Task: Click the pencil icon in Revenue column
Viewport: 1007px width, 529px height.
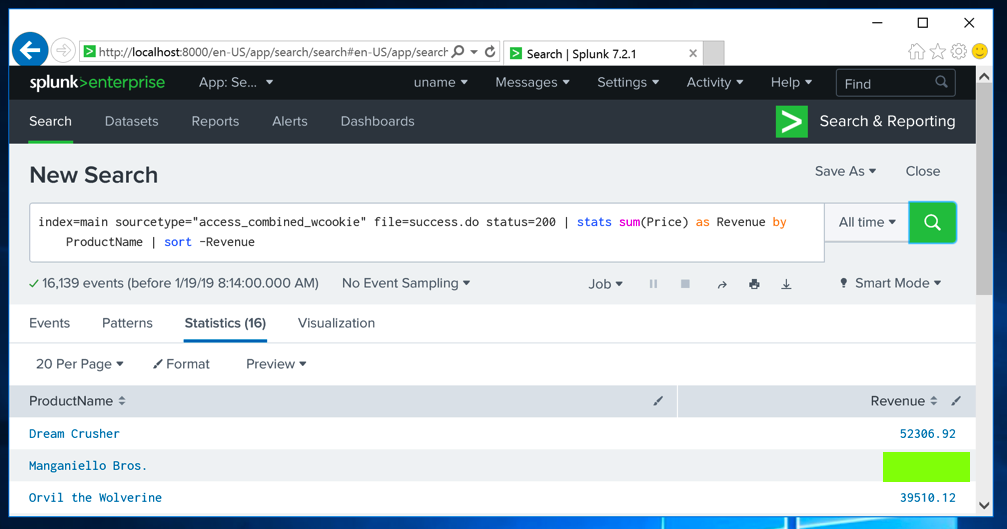Action: tap(956, 401)
